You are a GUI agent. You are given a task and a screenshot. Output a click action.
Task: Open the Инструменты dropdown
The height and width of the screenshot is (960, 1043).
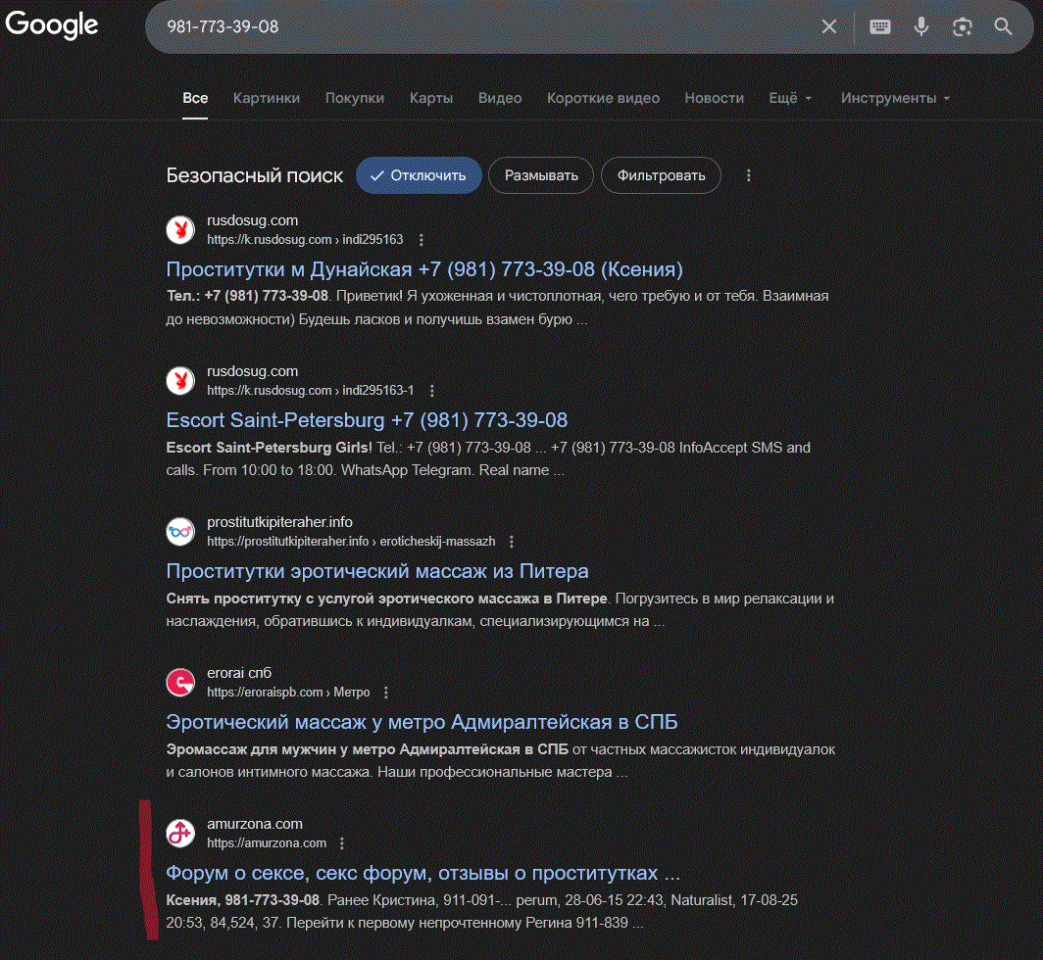pos(895,98)
